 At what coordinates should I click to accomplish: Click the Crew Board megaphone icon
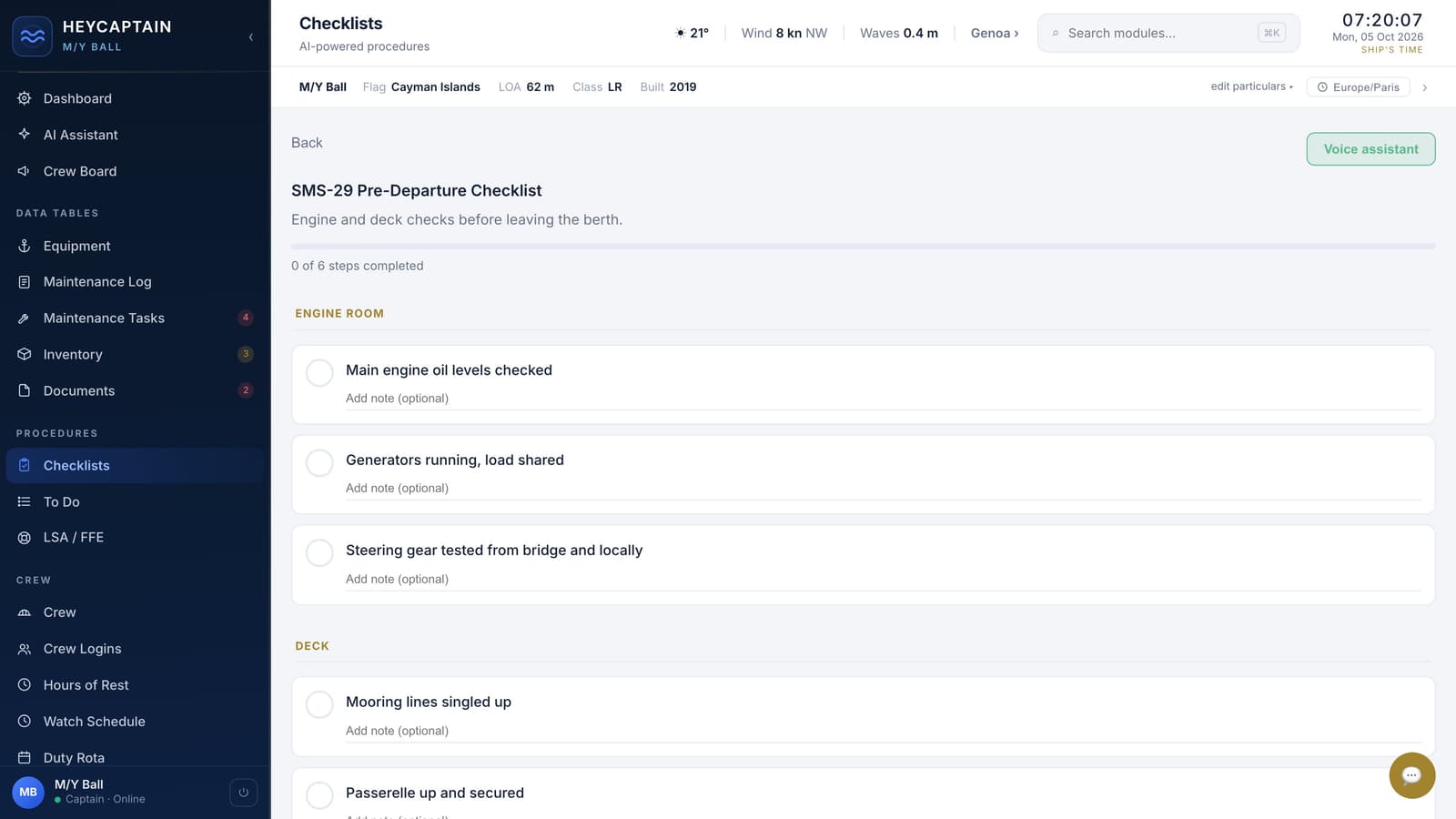coord(25,171)
